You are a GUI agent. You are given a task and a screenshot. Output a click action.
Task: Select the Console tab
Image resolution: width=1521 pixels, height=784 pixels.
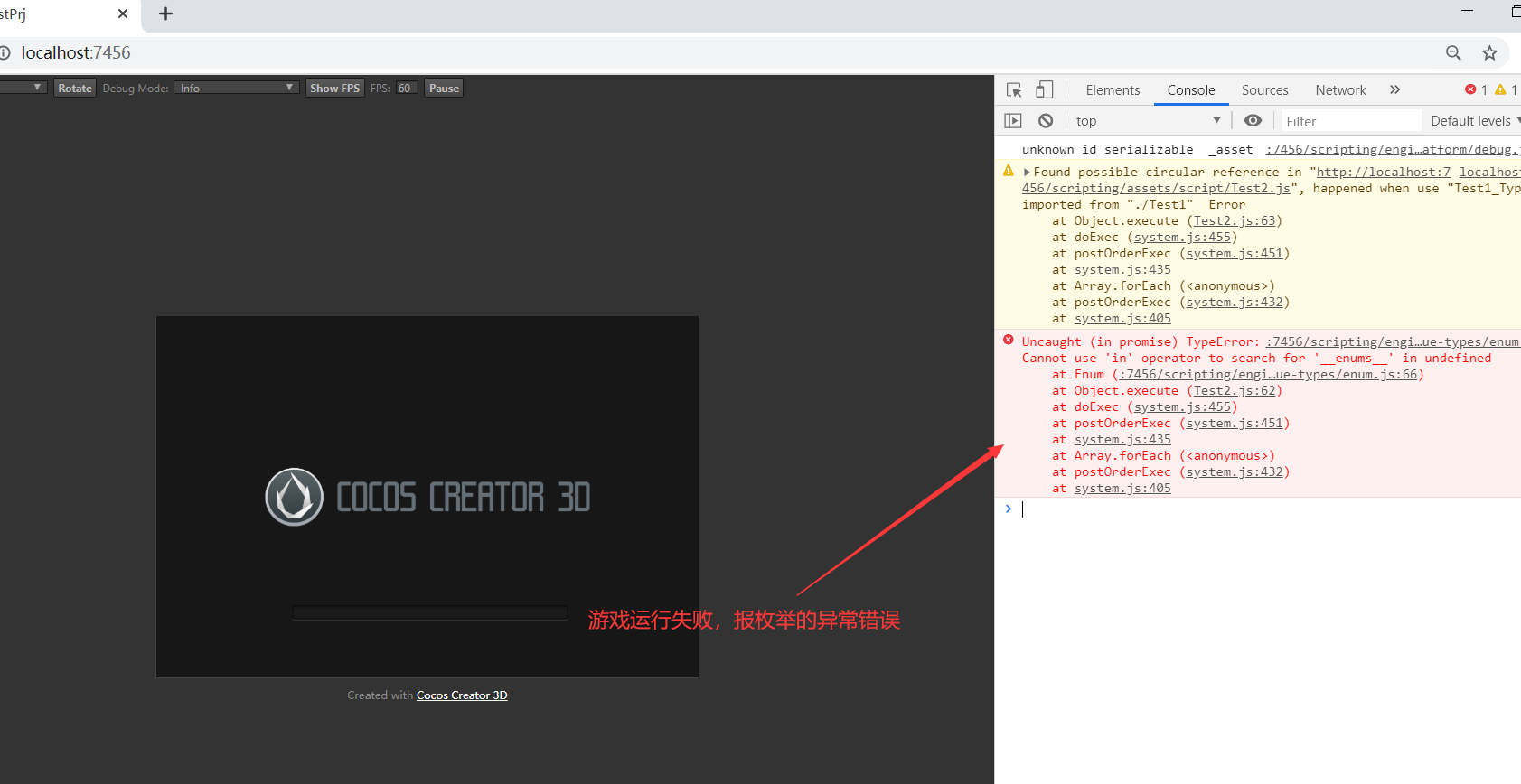pos(1191,90)
